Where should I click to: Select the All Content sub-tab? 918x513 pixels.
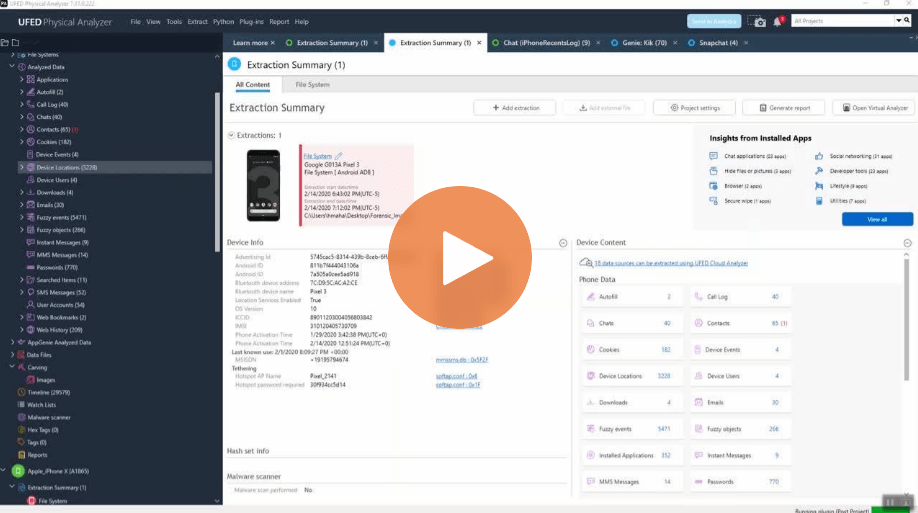coord(252,85)
